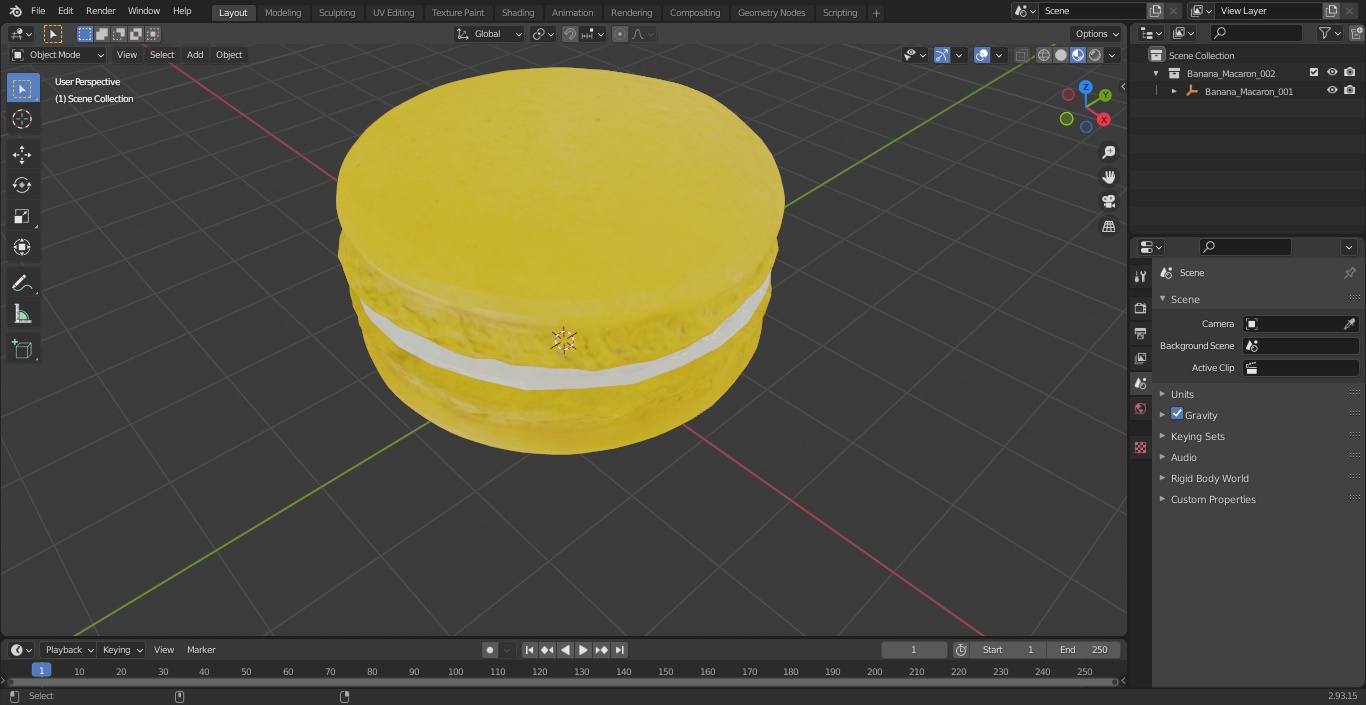Toggle exclude checkbox for Banana_Macaron_002
This screenshot has height=705, width=1366.
(x=1314, y=73)
